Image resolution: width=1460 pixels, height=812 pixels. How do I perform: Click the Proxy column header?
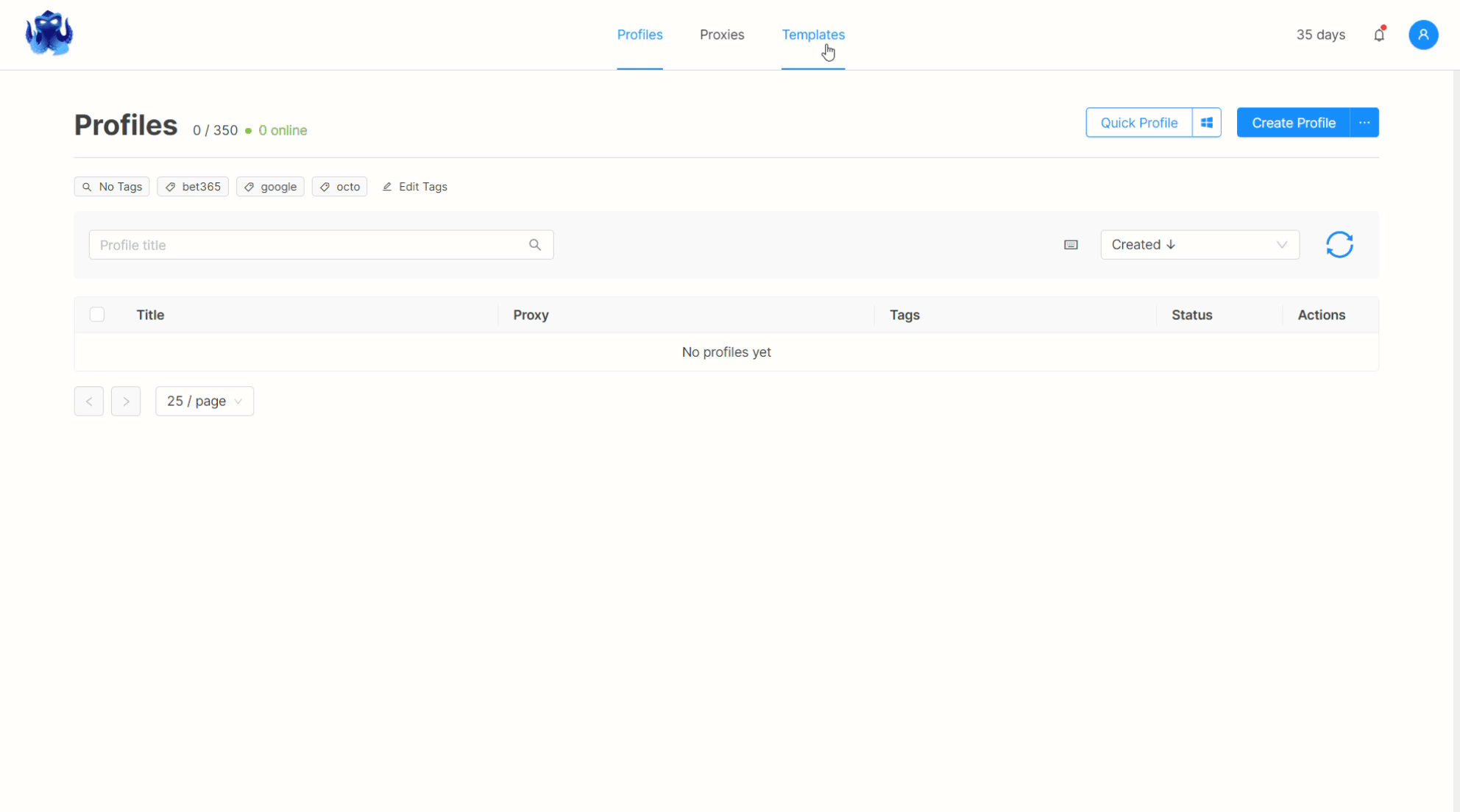[531, 315]
